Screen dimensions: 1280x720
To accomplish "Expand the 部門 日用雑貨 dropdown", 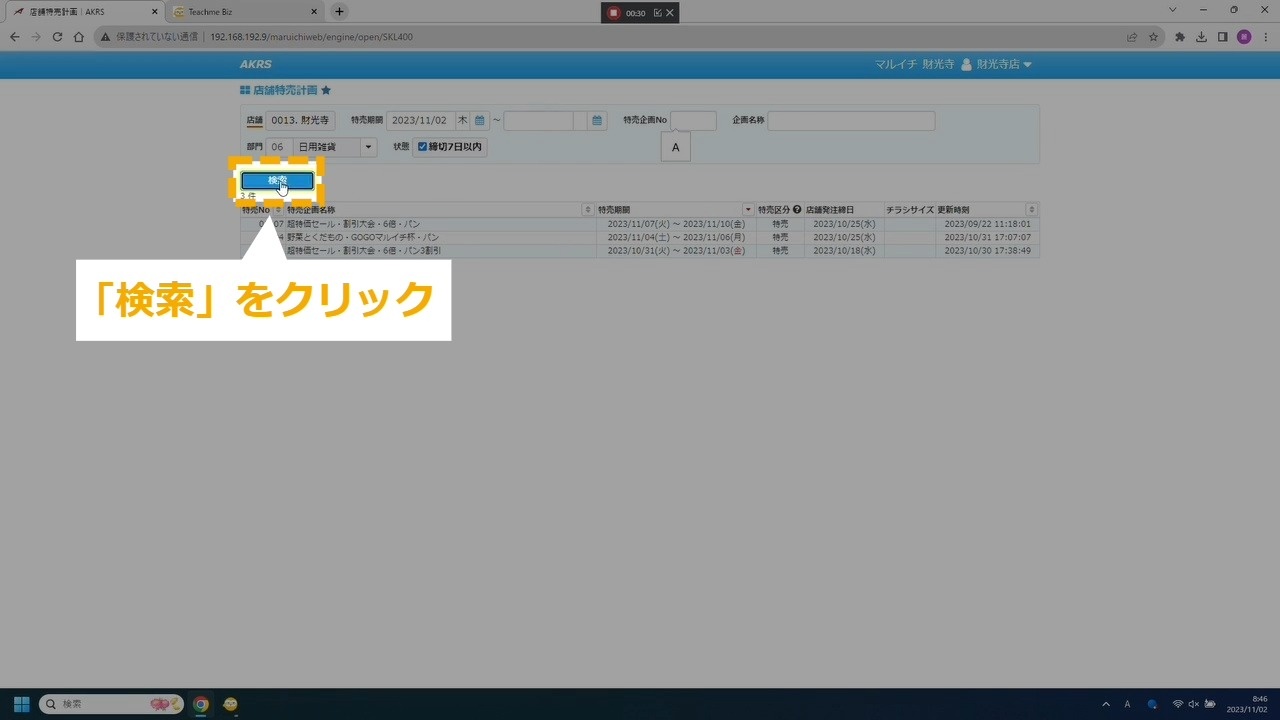I will click(368, 147).
